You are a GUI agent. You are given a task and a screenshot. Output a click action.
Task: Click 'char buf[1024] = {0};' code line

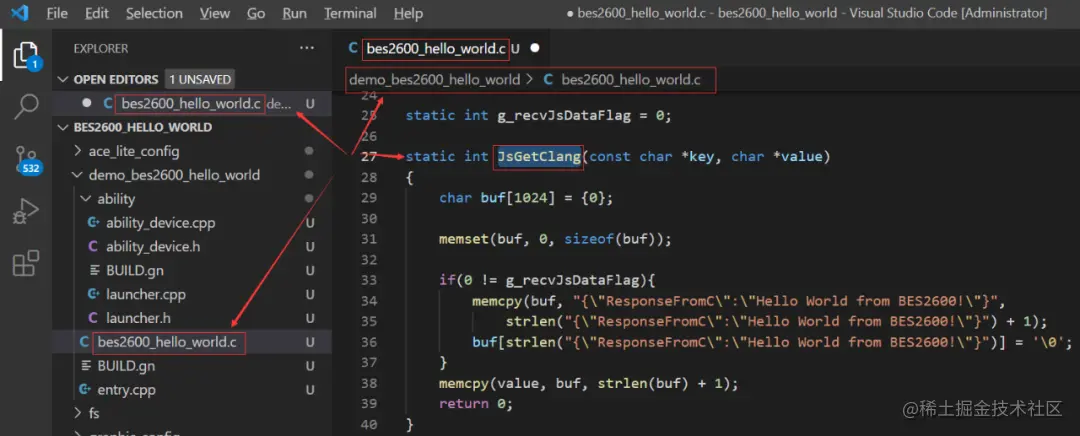pyautogui.click(x=526, y=198)
